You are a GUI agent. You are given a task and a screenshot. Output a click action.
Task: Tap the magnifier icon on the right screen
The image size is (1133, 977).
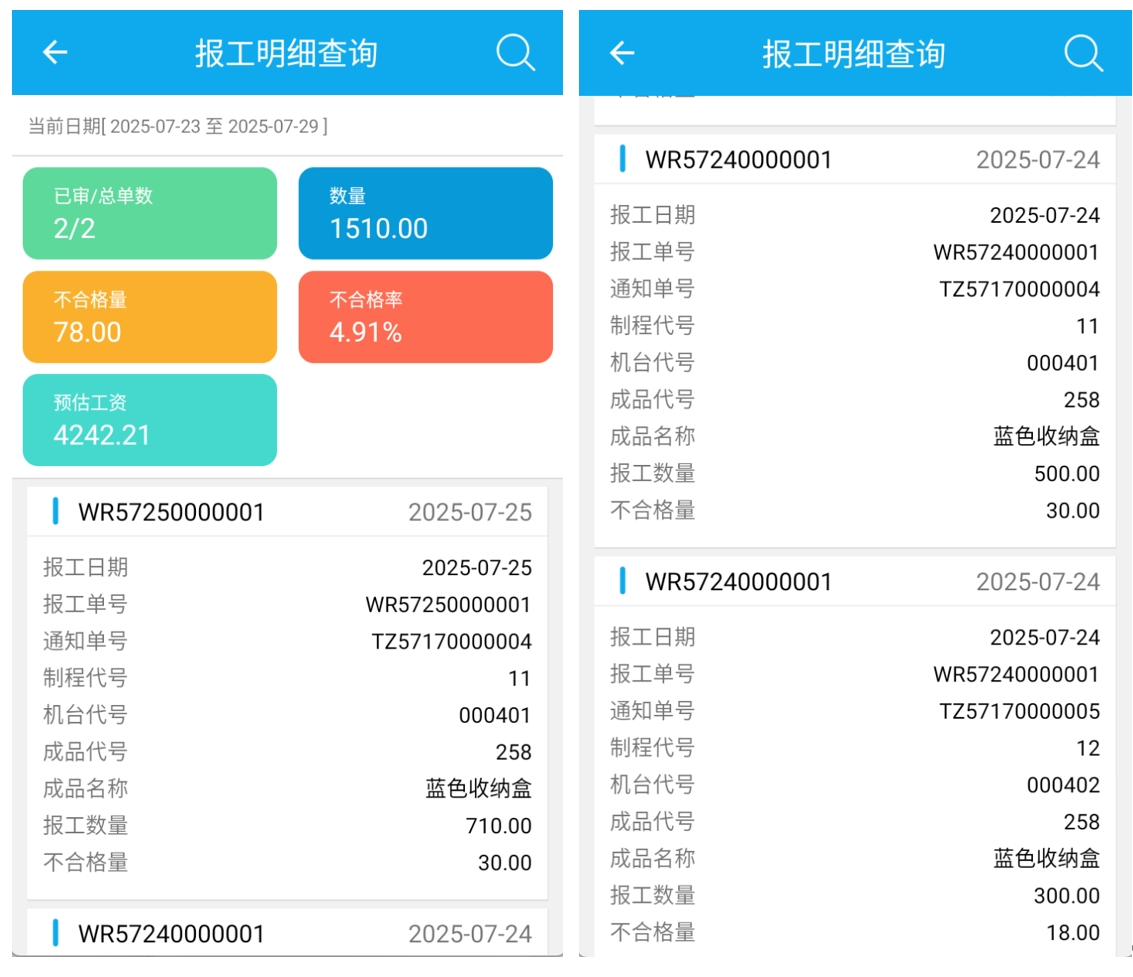[1082, 53]
